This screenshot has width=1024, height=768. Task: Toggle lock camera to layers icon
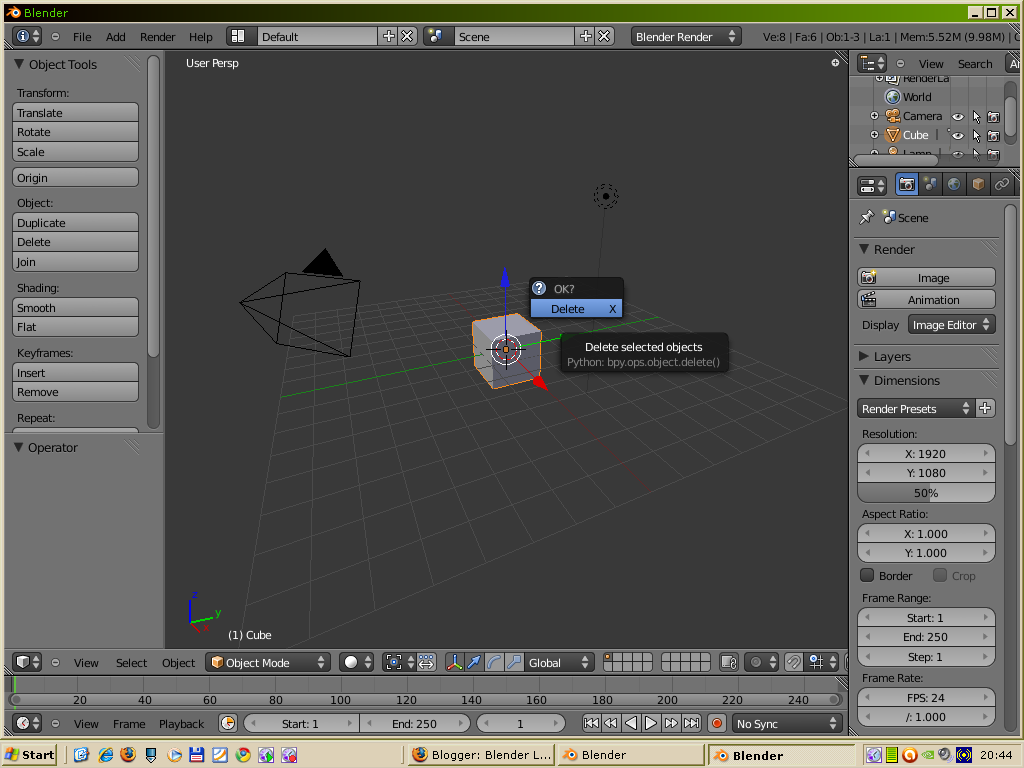pos(729,662)
